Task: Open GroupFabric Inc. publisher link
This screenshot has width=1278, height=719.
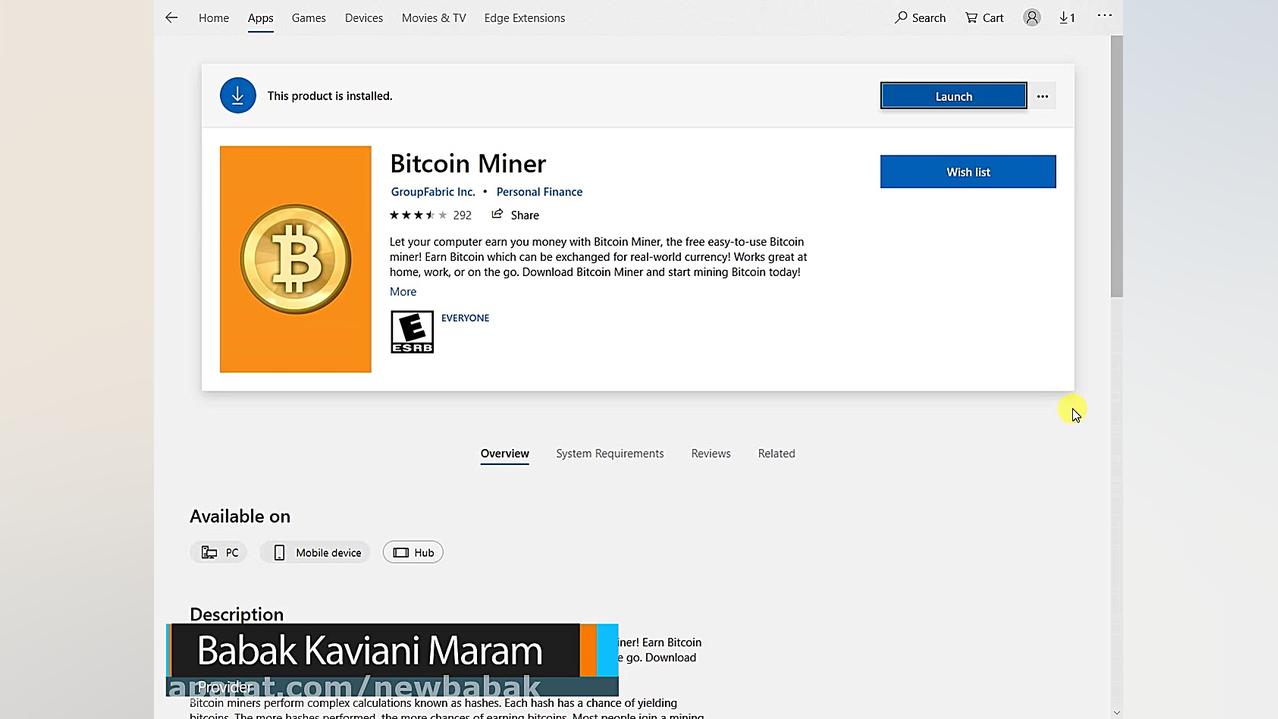Action: point(433,192)
